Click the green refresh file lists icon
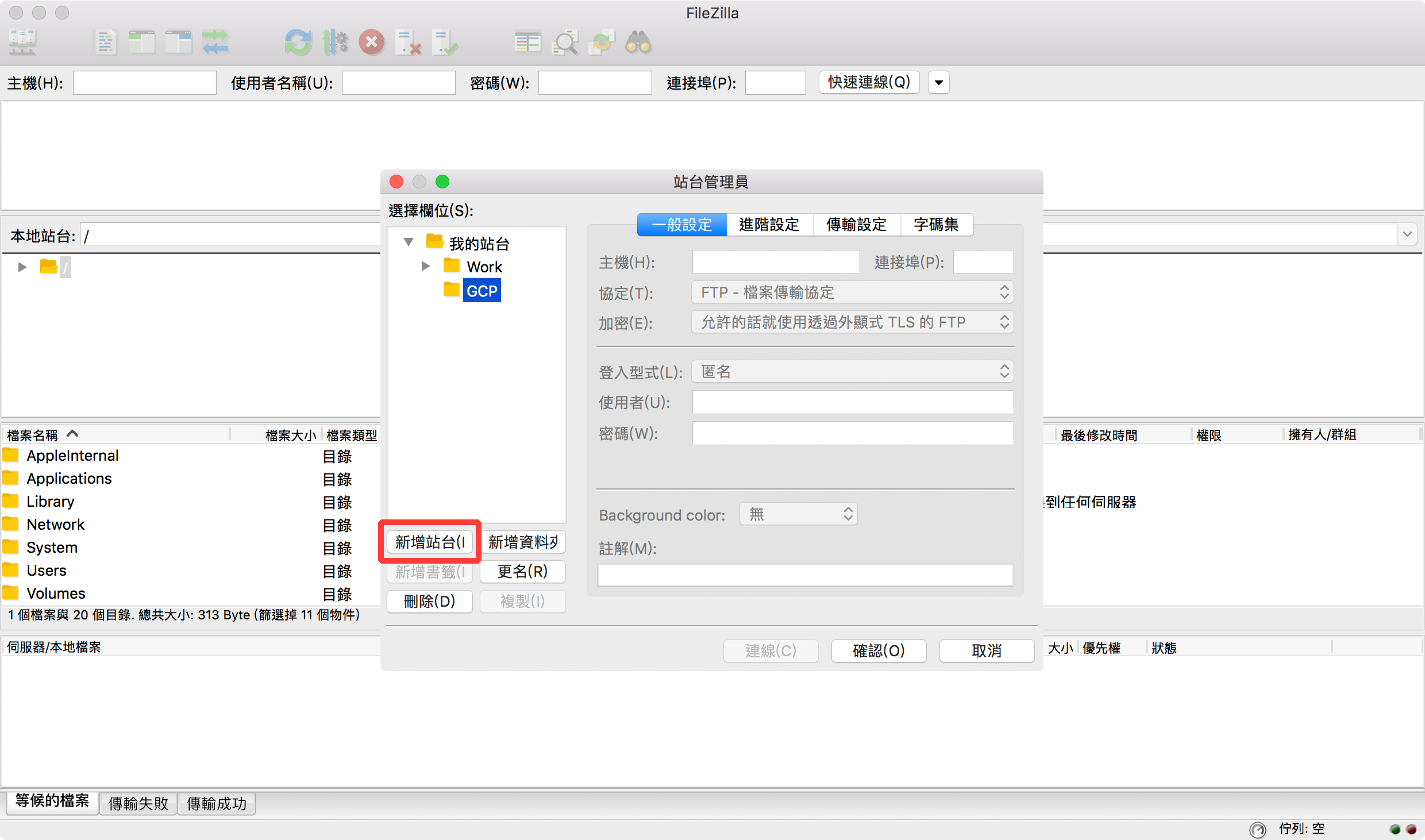 pyautogui.click(x=298, y=43)
